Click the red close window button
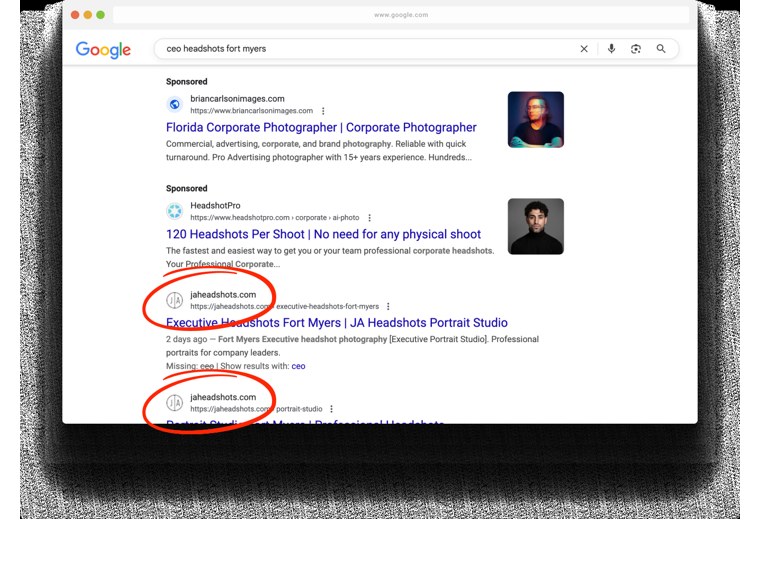This screenshot has height=580, width=760. [75, 15]
